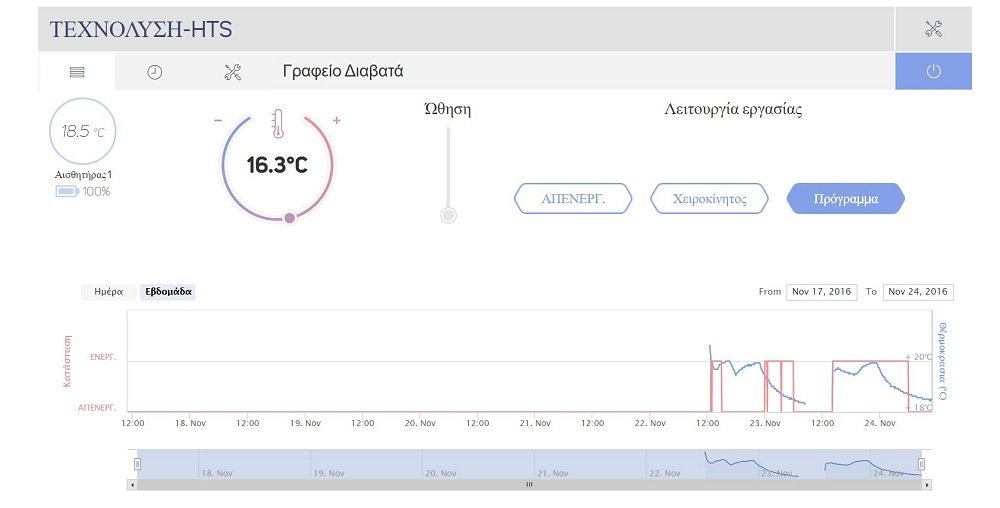Select the Πρόγραμμα mode button
This screenshot has height=508, width=1000.
tap(846, 199)
